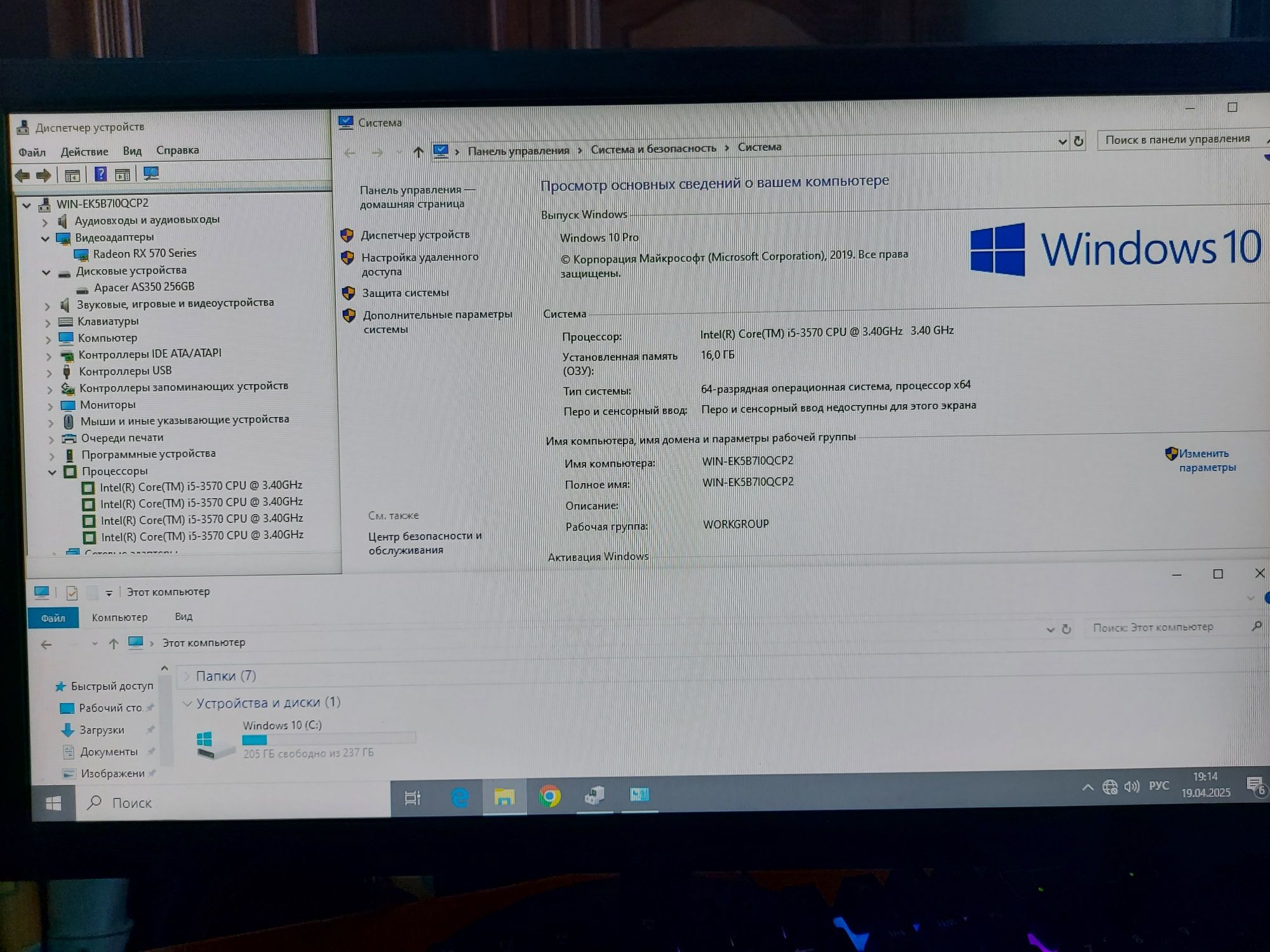Click the monitor scan hardware icon in Device Manager
This screenshot has height=952, width=1270.
pos(150,173)
